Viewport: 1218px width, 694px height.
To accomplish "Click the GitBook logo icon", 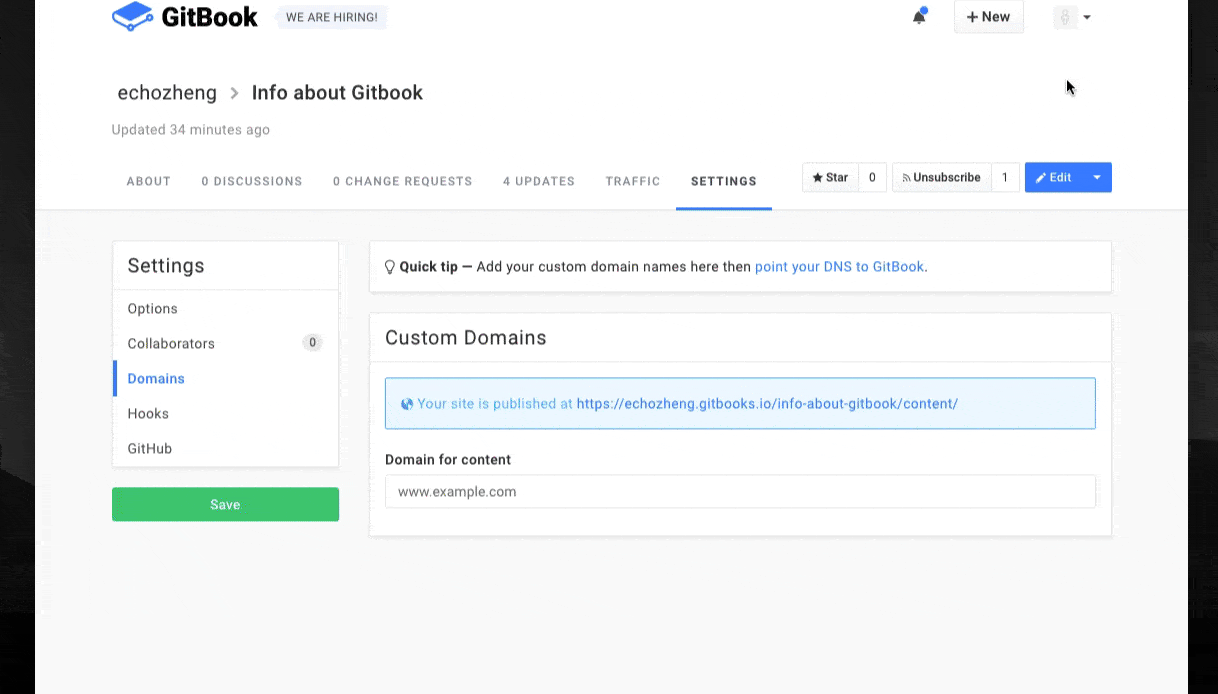I will pyautogui.click(x=132, y=17).
